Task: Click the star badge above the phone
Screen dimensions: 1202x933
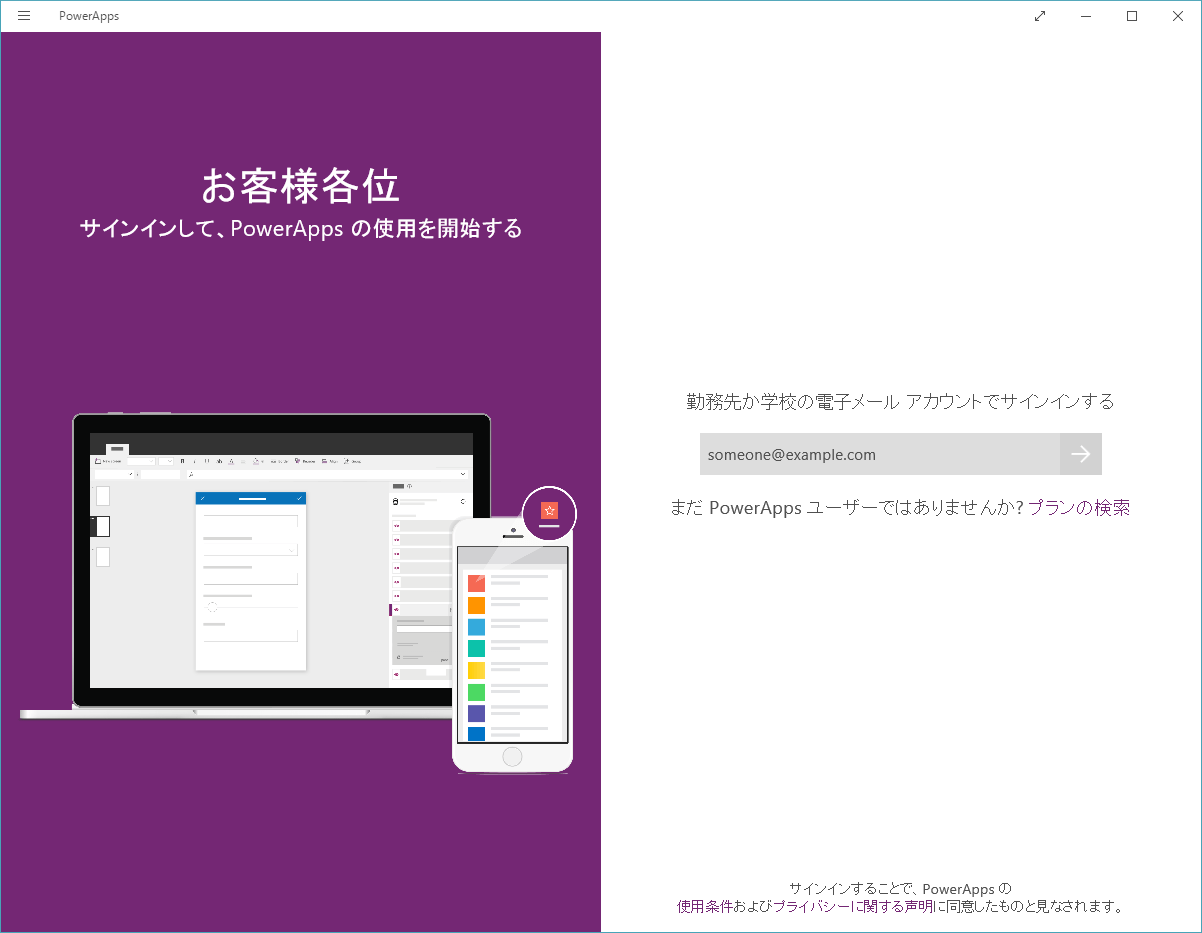Action: tap(549, 513)
